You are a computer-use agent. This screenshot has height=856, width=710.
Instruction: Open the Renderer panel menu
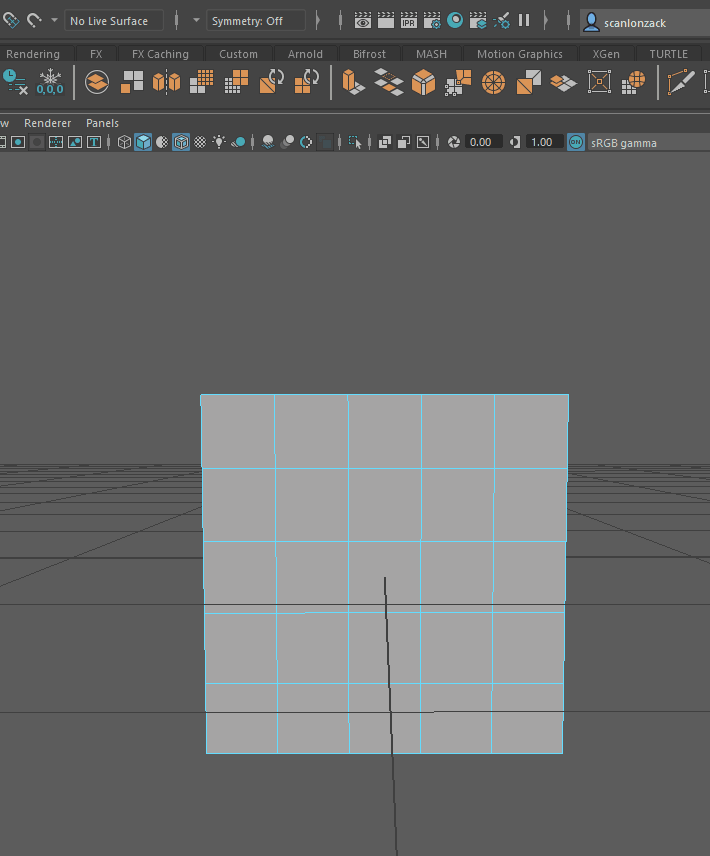click(47, 123)
